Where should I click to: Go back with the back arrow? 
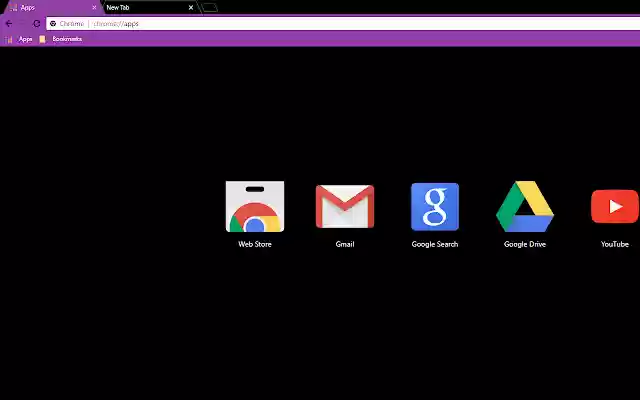pyautogui.click(x=9, y=24)
